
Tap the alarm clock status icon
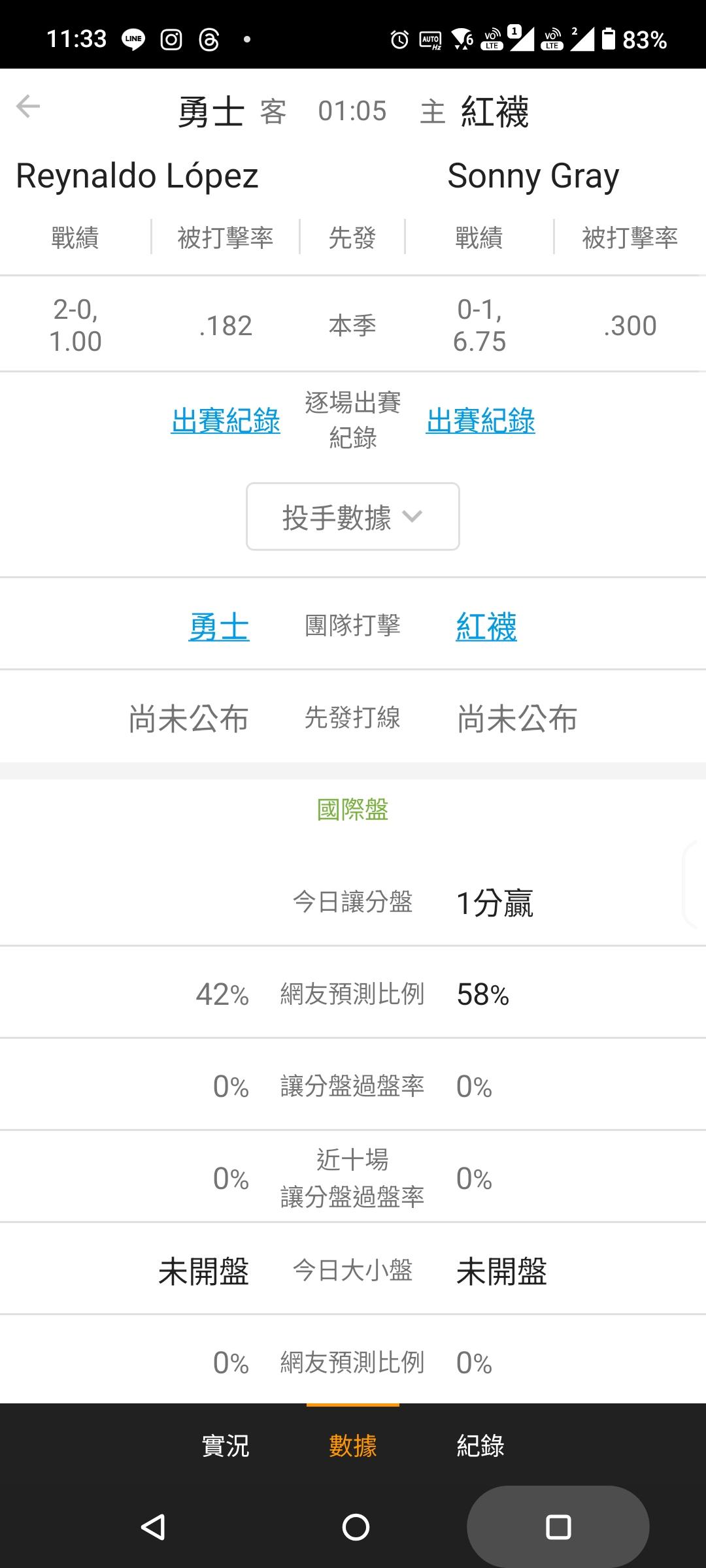[x=399, y=40]
